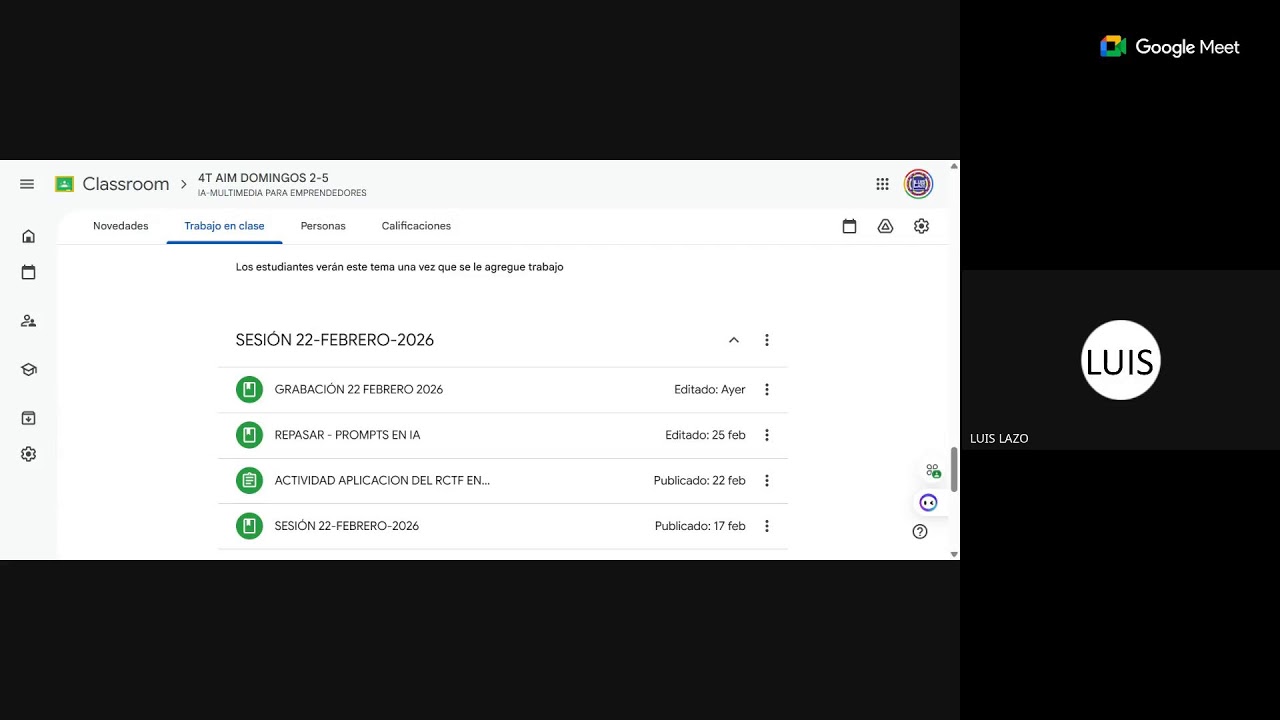Open the Calificaciones tab
1280x720 pixels.
(x=416, y=226)
